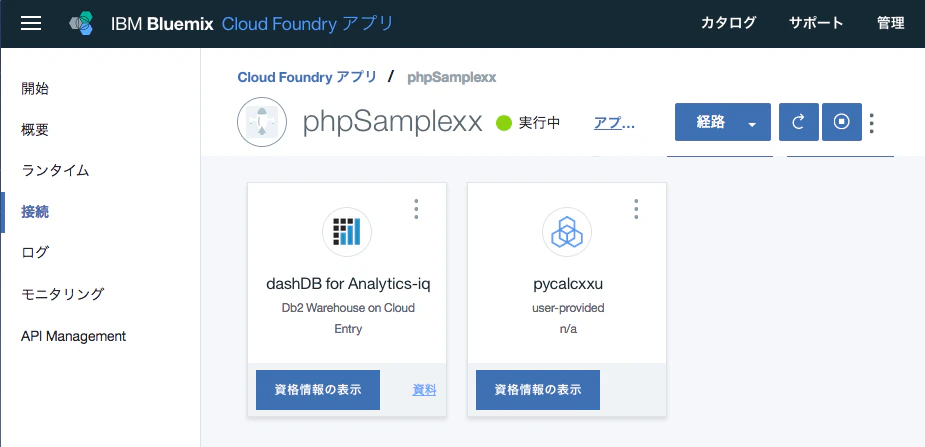Show credentials for pycalcxxu service

tap(538, 390)
